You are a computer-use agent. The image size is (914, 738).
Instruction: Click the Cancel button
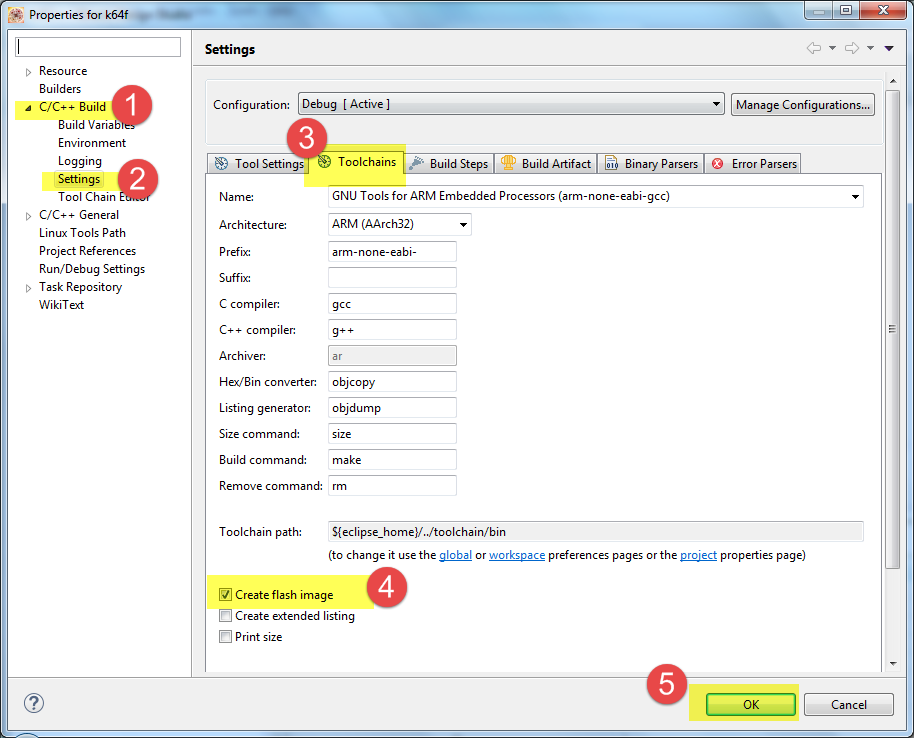tap(849, 704)
